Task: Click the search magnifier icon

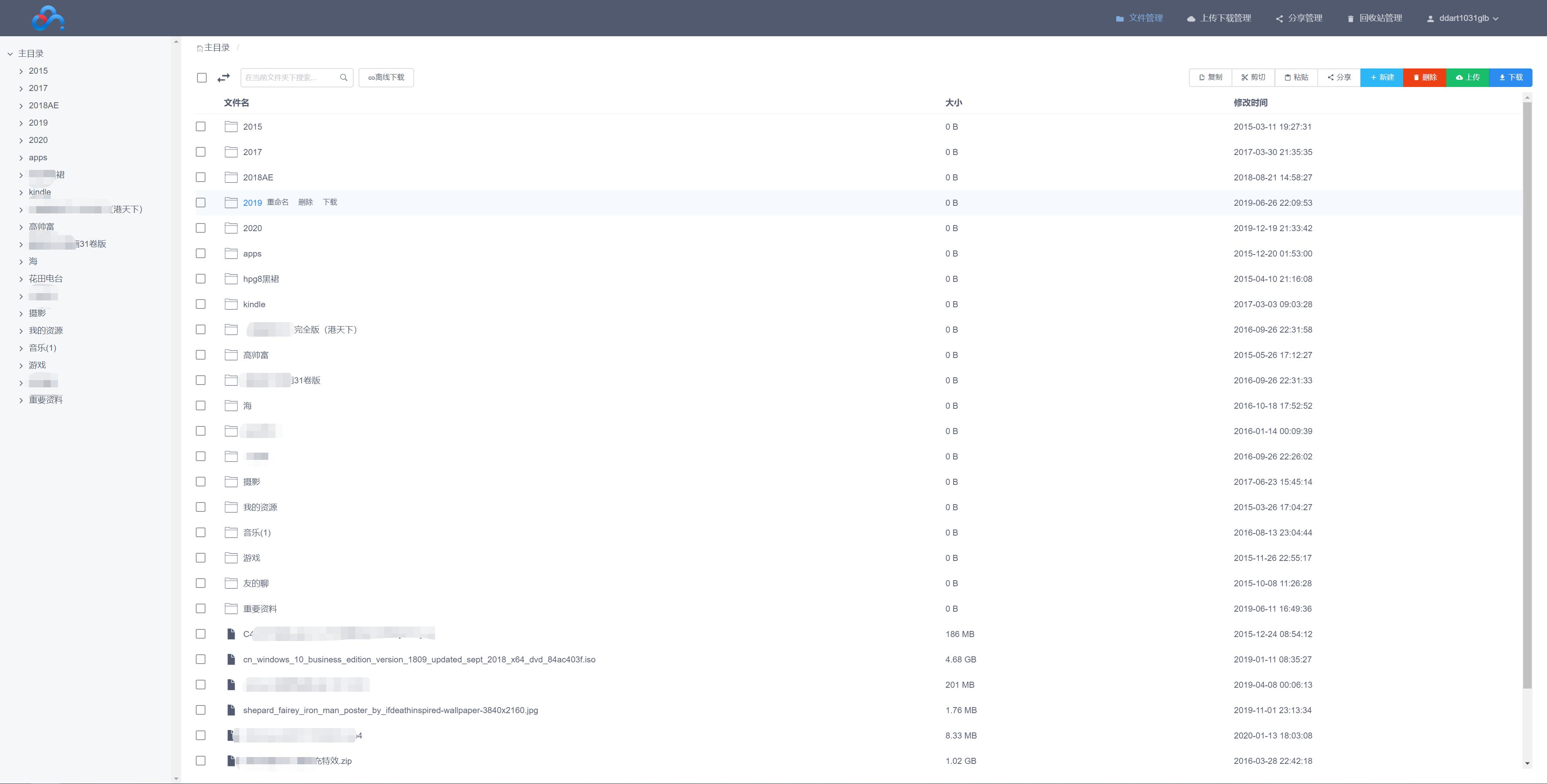Action: click(x=344, y=77)
